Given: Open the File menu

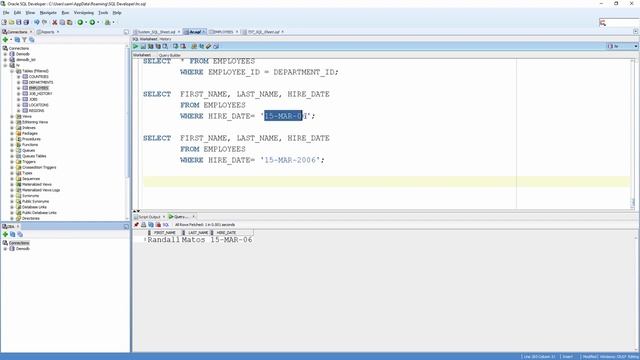Looking at the screenshot, I should [x=6, y=13].
